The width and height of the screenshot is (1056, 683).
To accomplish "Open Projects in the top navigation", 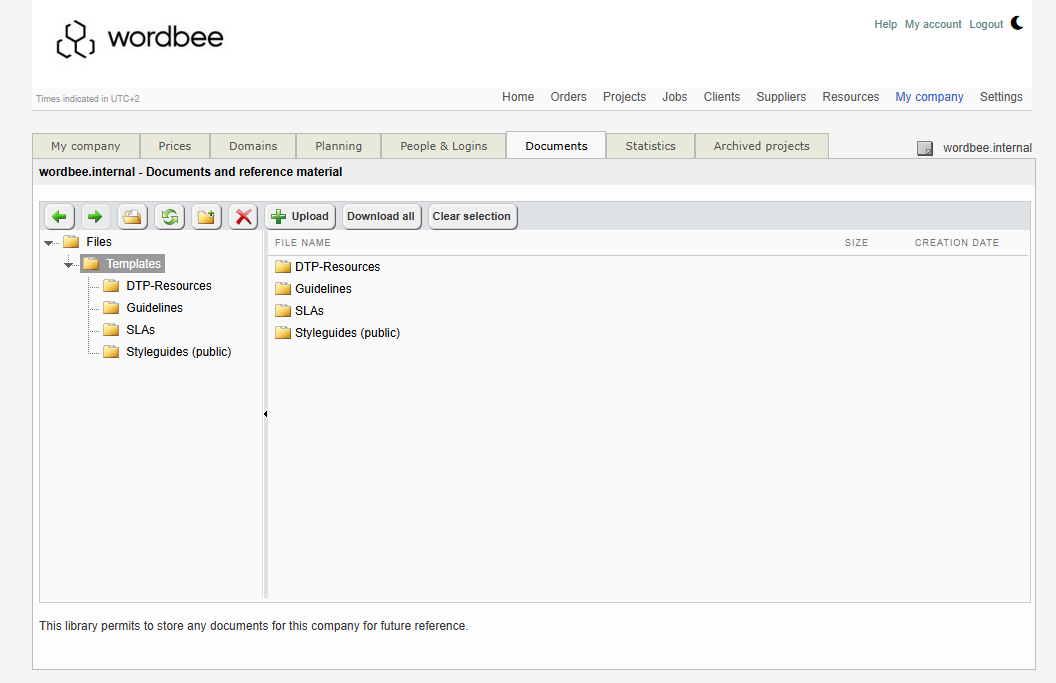I will click(624, 97).
